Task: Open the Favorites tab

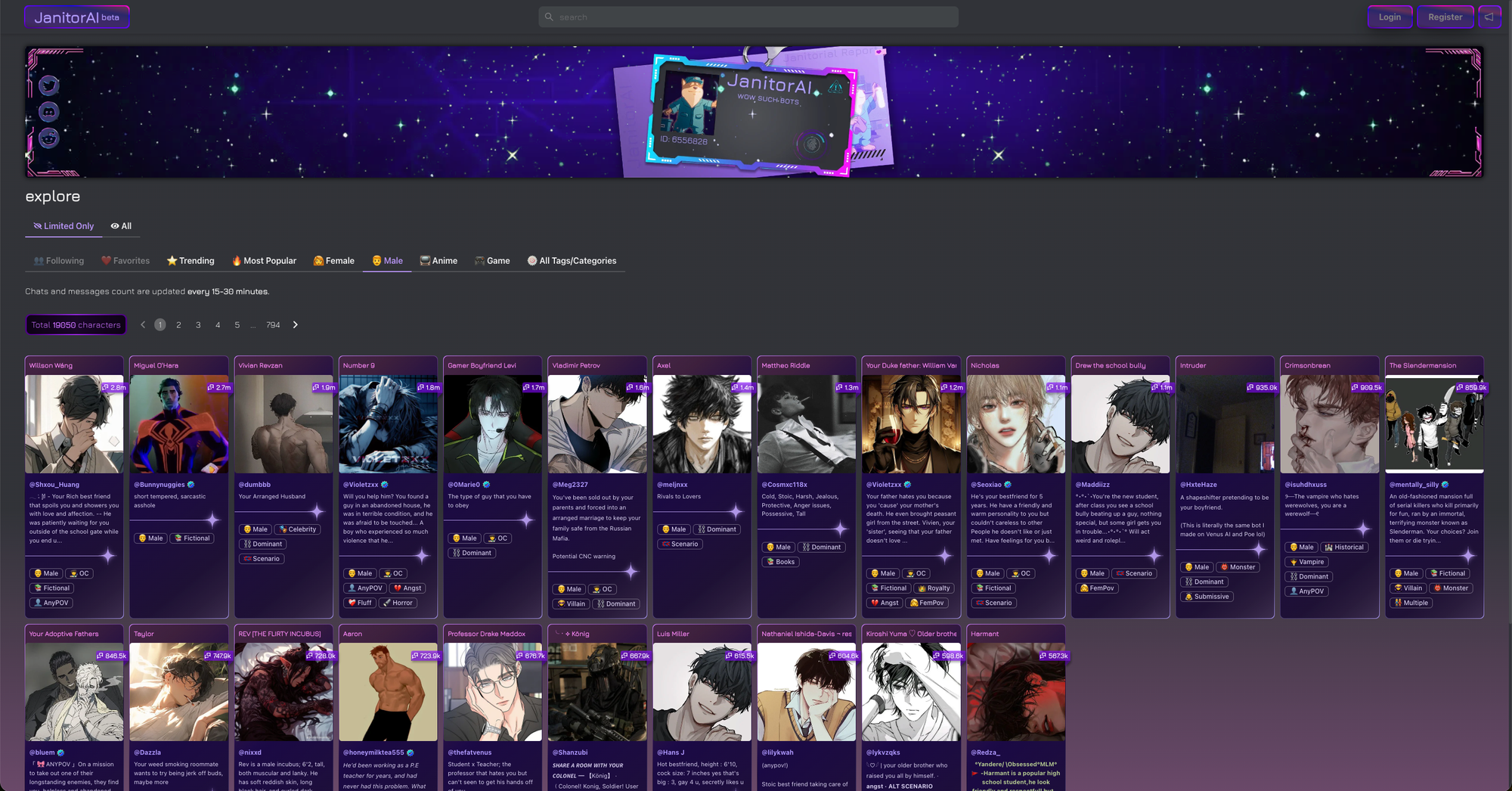Action: [125, 261]
